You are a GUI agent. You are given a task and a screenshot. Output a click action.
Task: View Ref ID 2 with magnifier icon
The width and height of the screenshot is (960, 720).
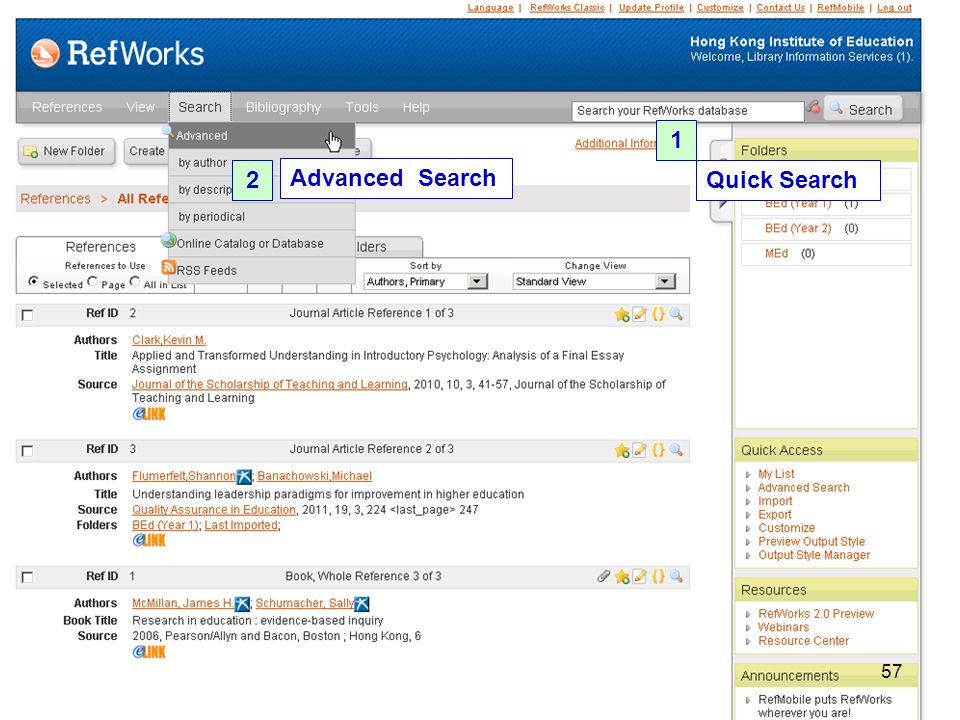click(x=676, y=315)
